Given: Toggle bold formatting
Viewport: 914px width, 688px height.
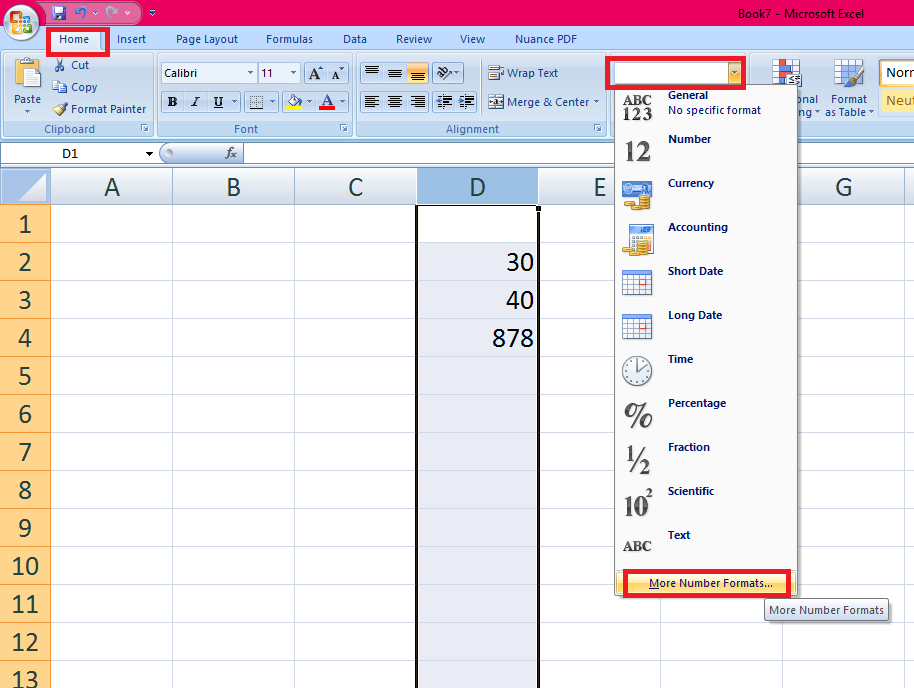Looking at the screenshot, I should coord(171,102).
